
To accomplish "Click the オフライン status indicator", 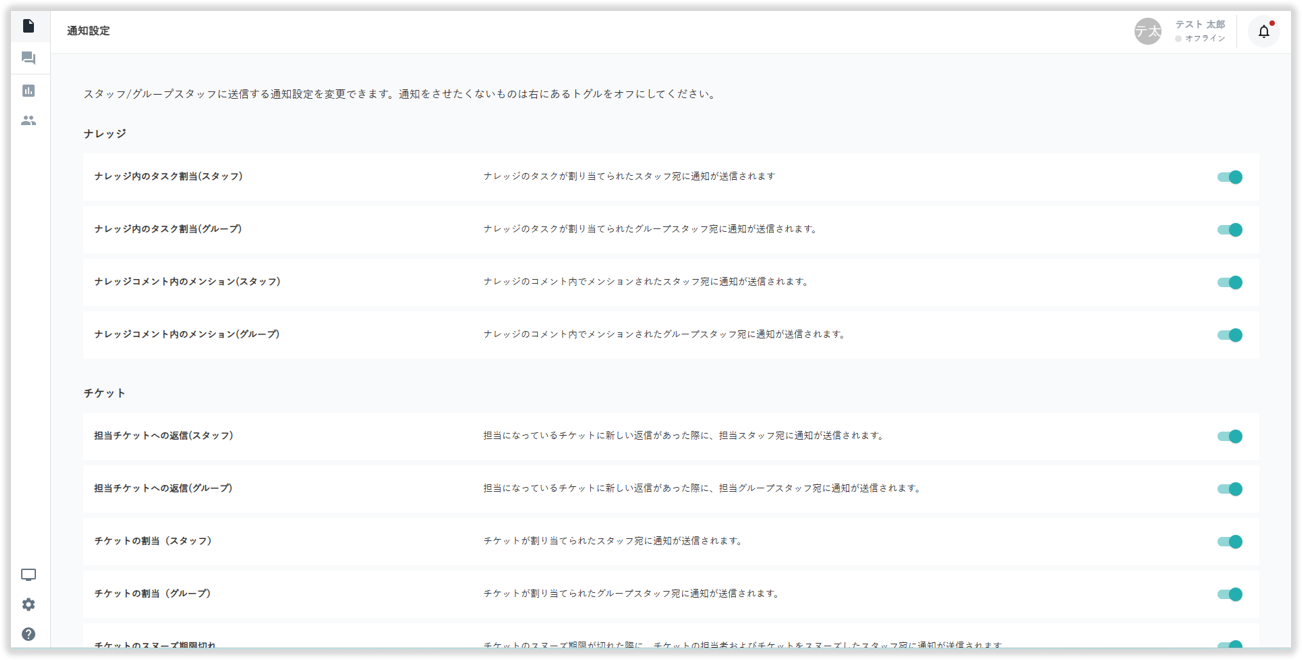I will click(1203, 39).
